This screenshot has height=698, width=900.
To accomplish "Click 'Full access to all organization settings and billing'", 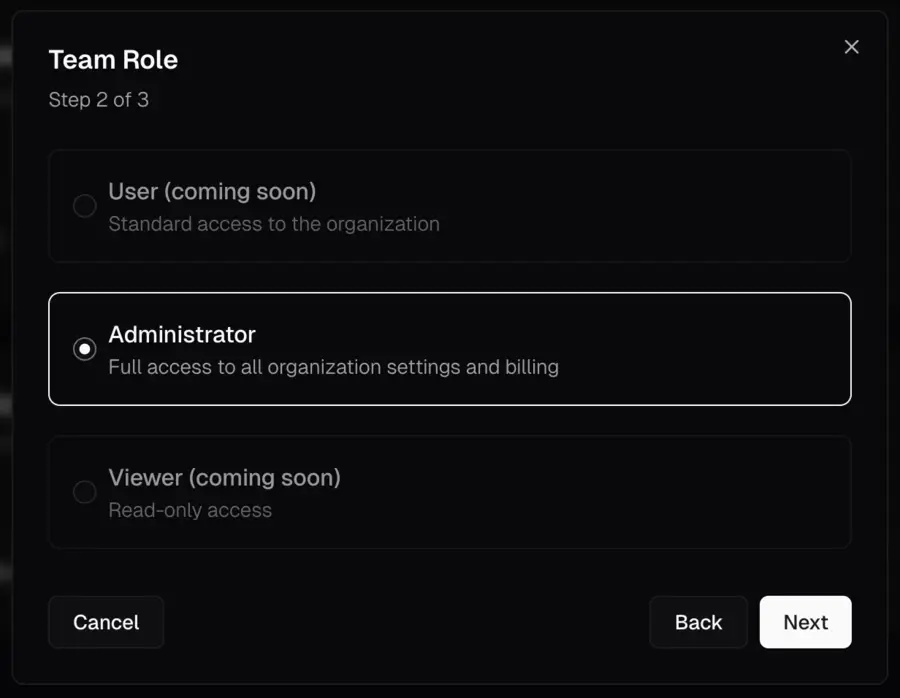I will point(333,367).
